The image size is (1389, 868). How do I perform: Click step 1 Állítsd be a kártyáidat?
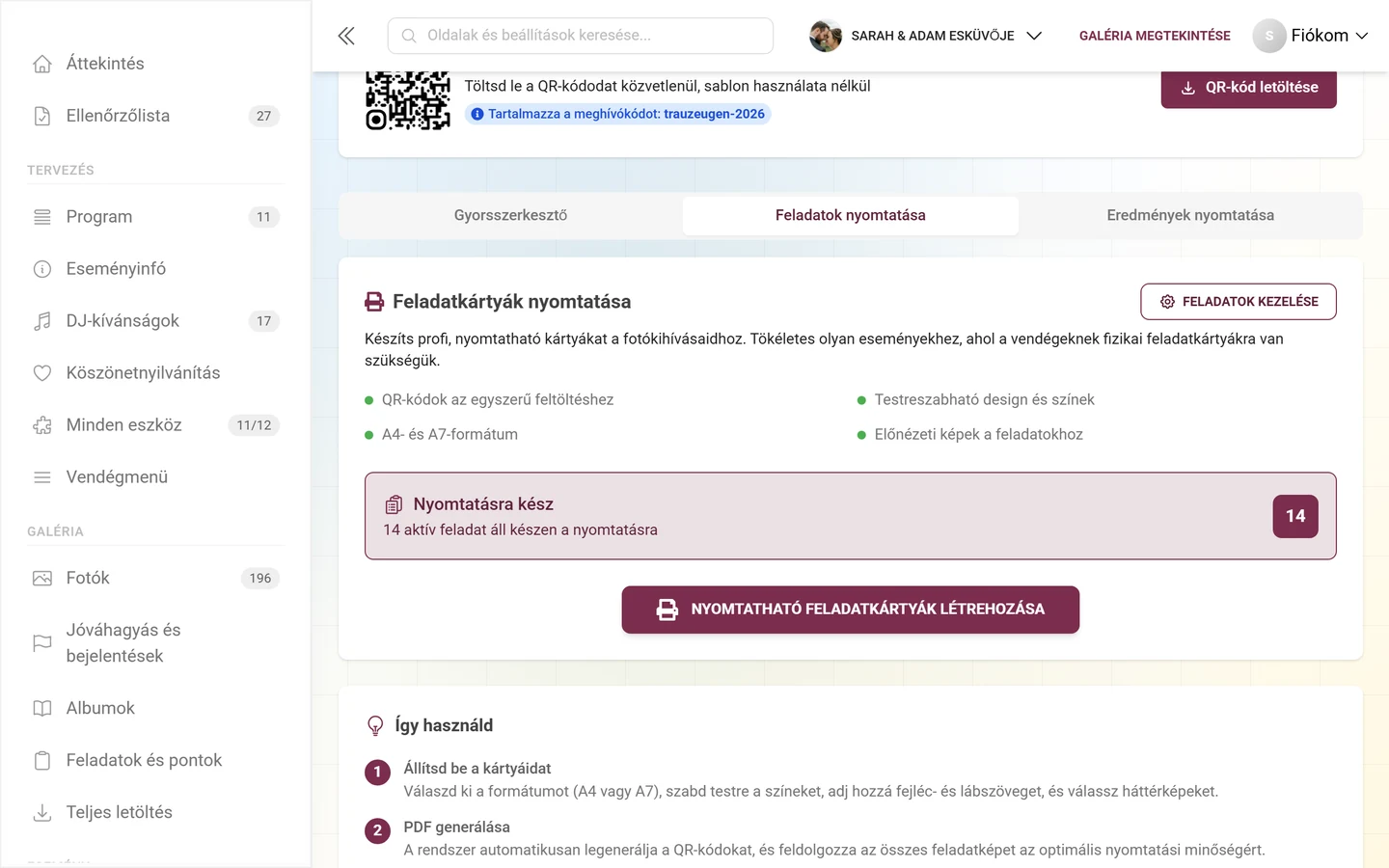pyautogui.click(x=477, y=769)
